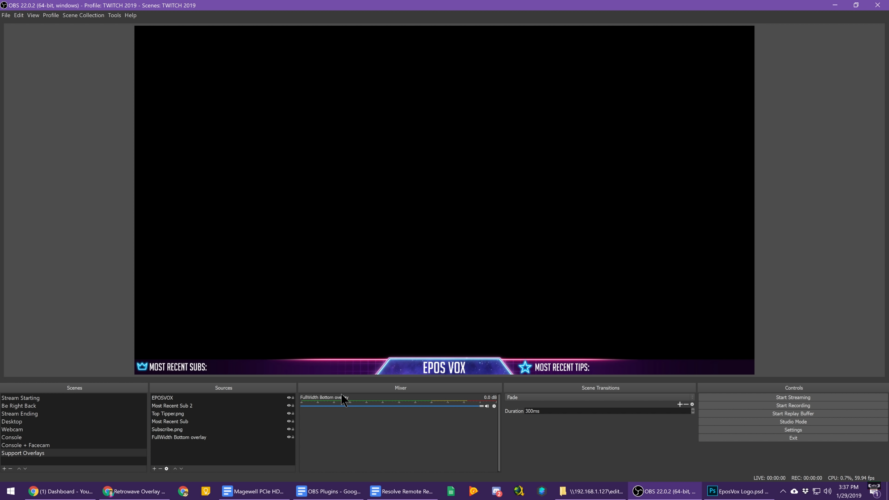Screen dimensions: 889x500
Task: Toggle visibility of Top Tipper.png source
Action: coord(289,414)
